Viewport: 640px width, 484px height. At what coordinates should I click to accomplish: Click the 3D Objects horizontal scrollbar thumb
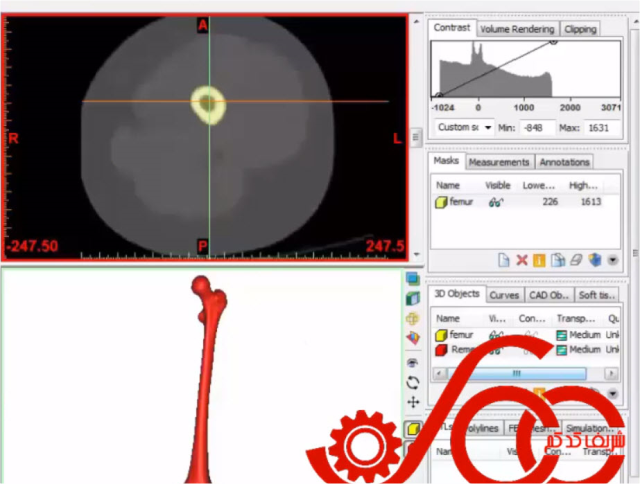tap(517, 373)
